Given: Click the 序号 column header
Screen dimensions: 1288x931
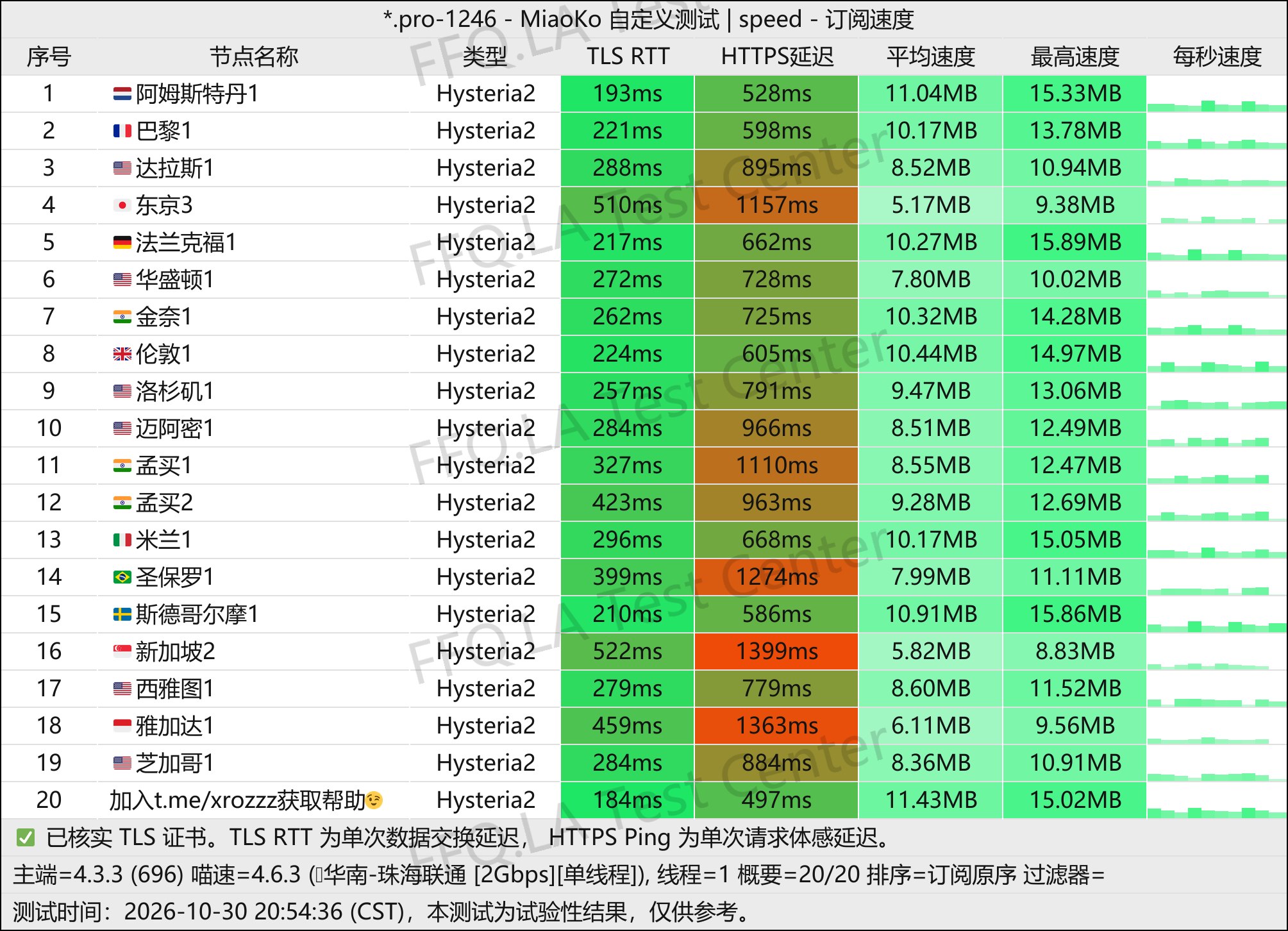Looking at the screenshot, I should pyautogui.click(x=49, y=57).
